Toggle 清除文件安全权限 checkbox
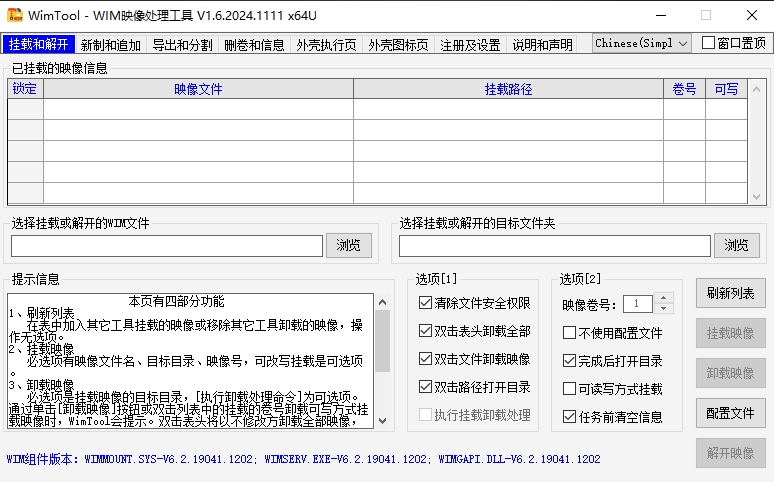This screenshot has width=774, height=482. coord(426,303)
